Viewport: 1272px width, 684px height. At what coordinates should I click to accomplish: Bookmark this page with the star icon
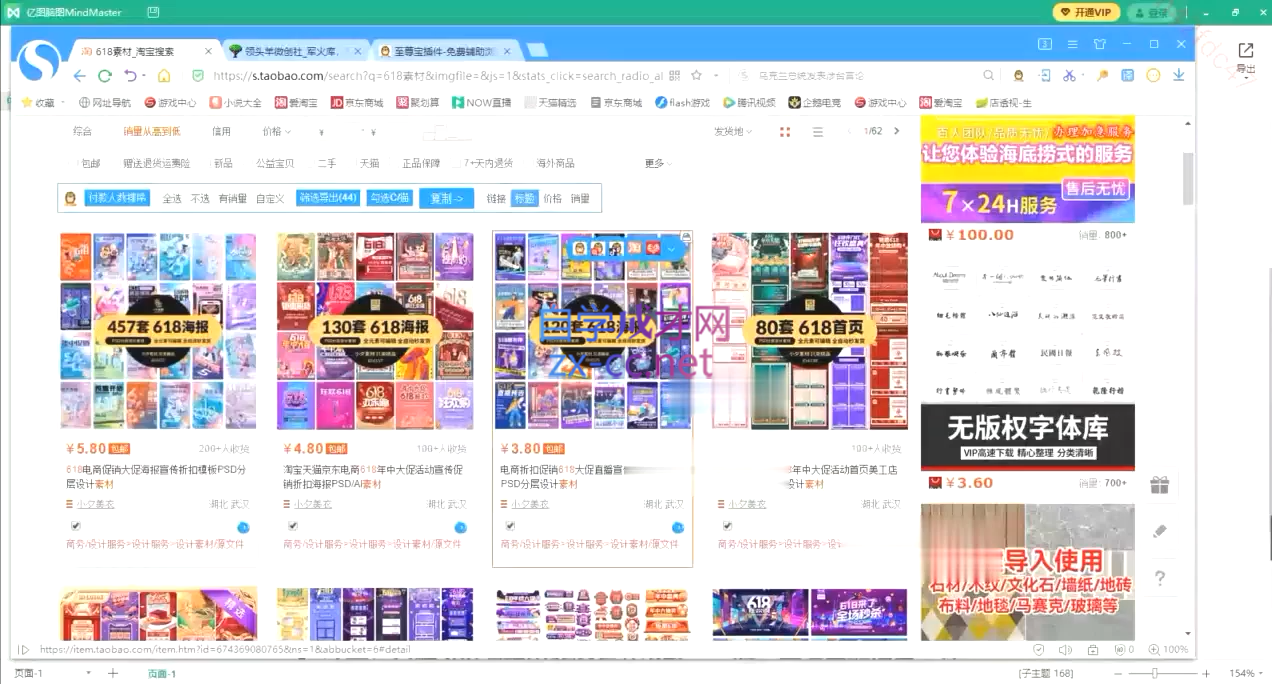pos(696,76)
